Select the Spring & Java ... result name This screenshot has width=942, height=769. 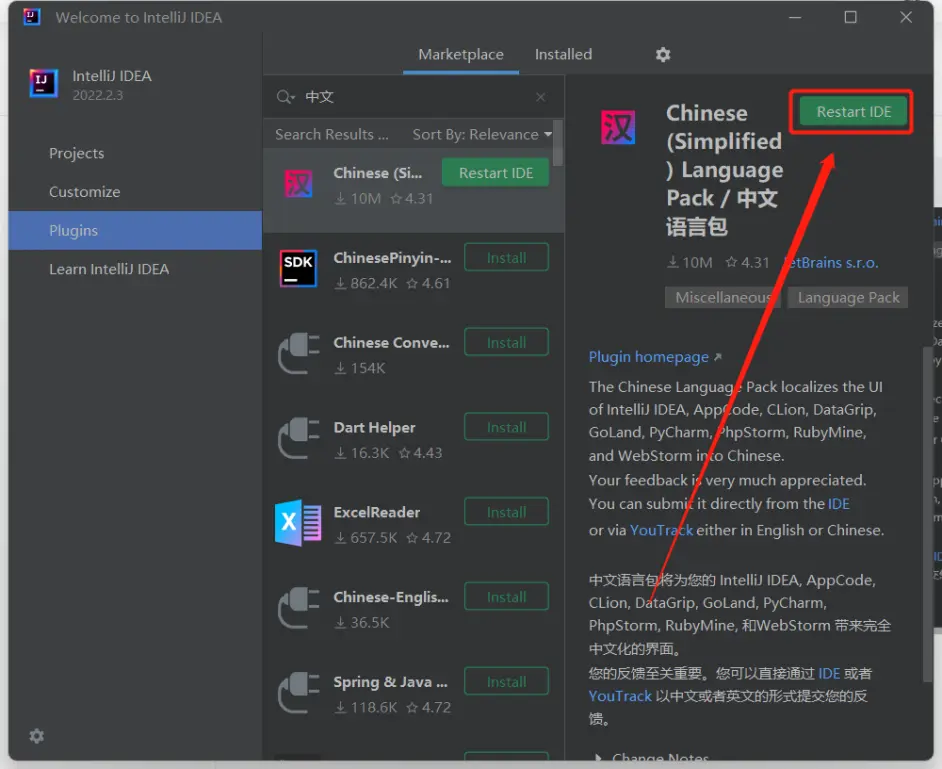tap(390, 682)
